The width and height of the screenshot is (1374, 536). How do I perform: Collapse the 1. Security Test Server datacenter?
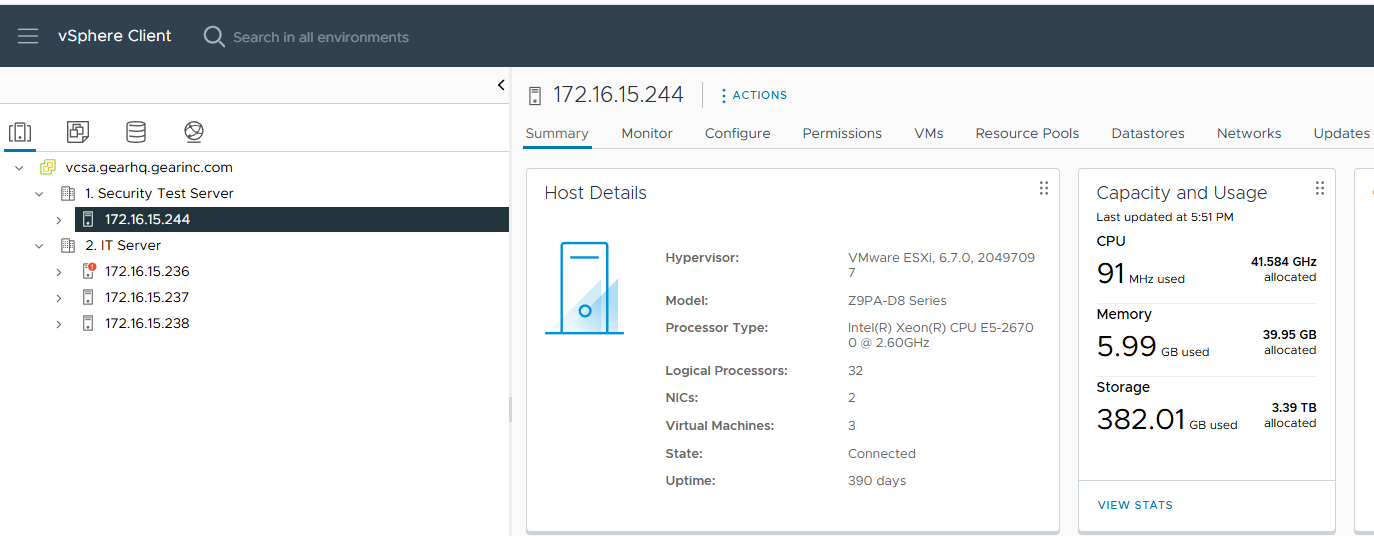tap(39, 194)
